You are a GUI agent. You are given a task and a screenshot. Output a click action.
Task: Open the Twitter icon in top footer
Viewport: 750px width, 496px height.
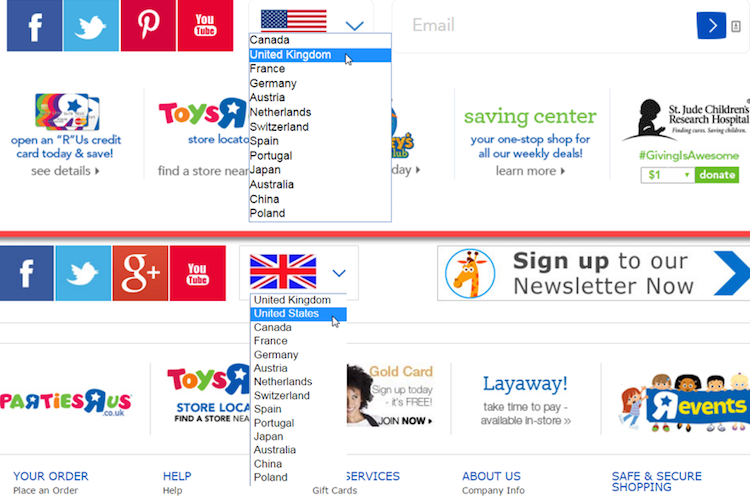(x=91, y=25)
